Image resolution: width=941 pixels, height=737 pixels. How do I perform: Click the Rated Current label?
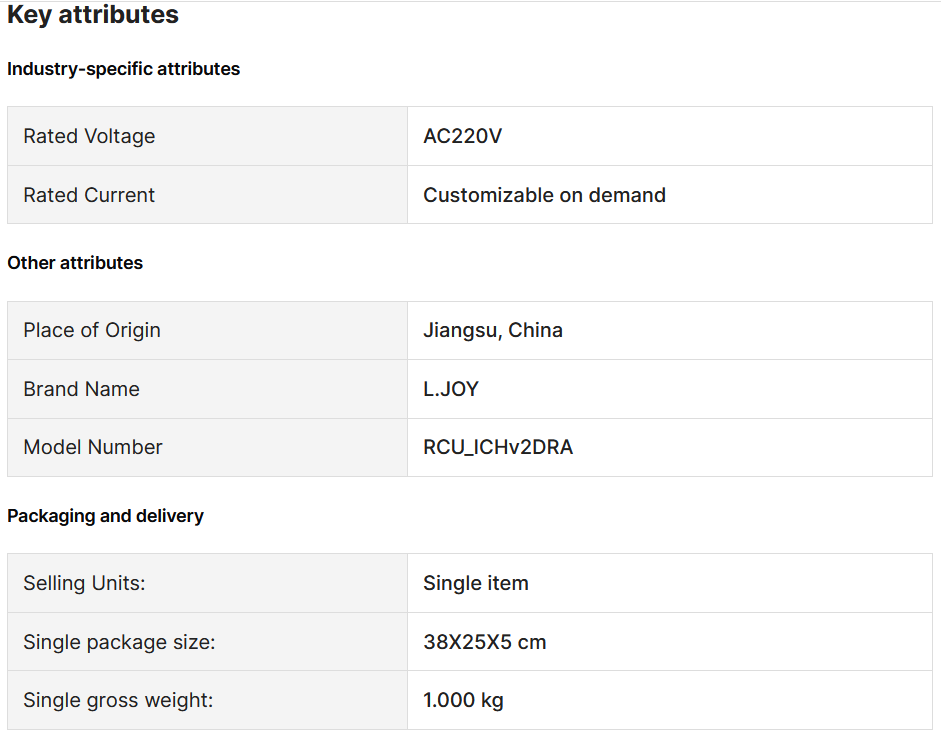click(x=89, y=195)
